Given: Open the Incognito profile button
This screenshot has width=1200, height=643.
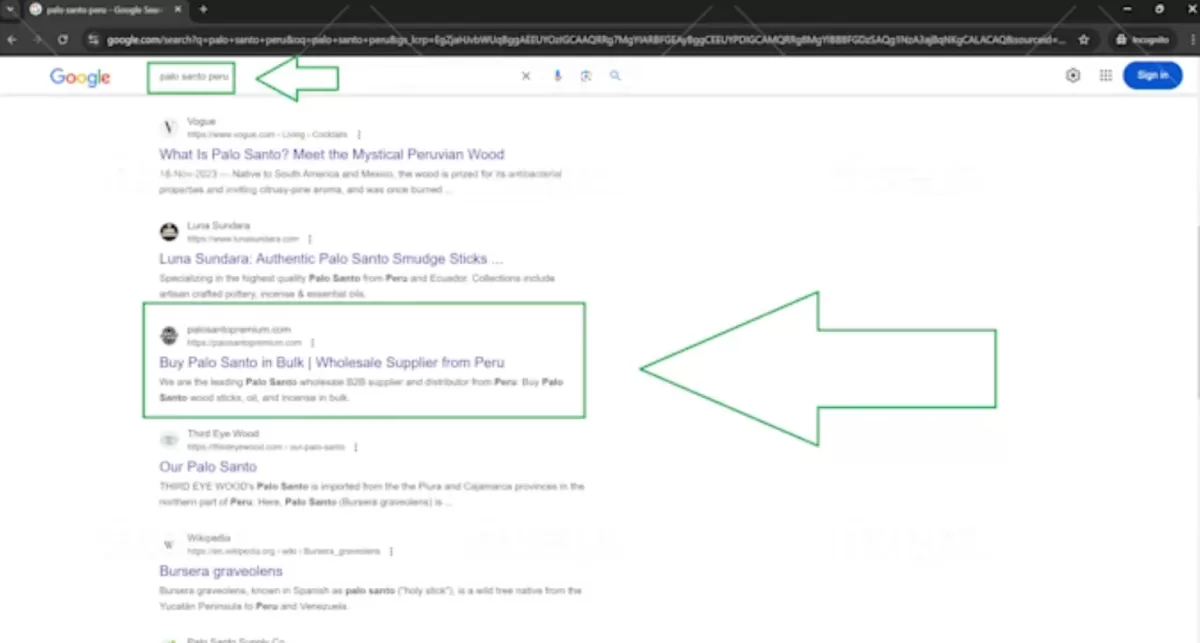Looking at the screenshot, I should [1144, 39].
